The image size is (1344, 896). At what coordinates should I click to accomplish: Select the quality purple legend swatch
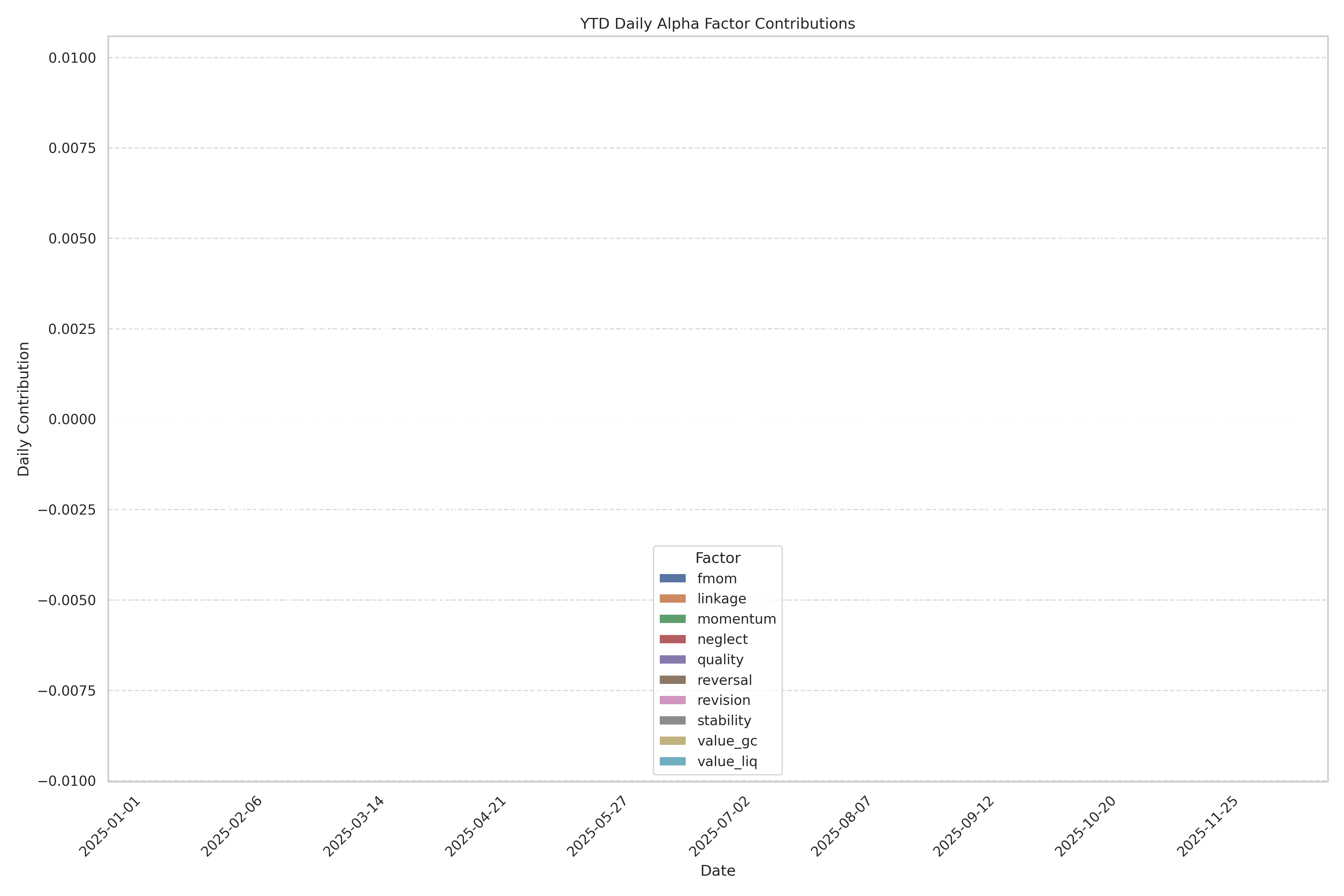[x=673, y=659]
